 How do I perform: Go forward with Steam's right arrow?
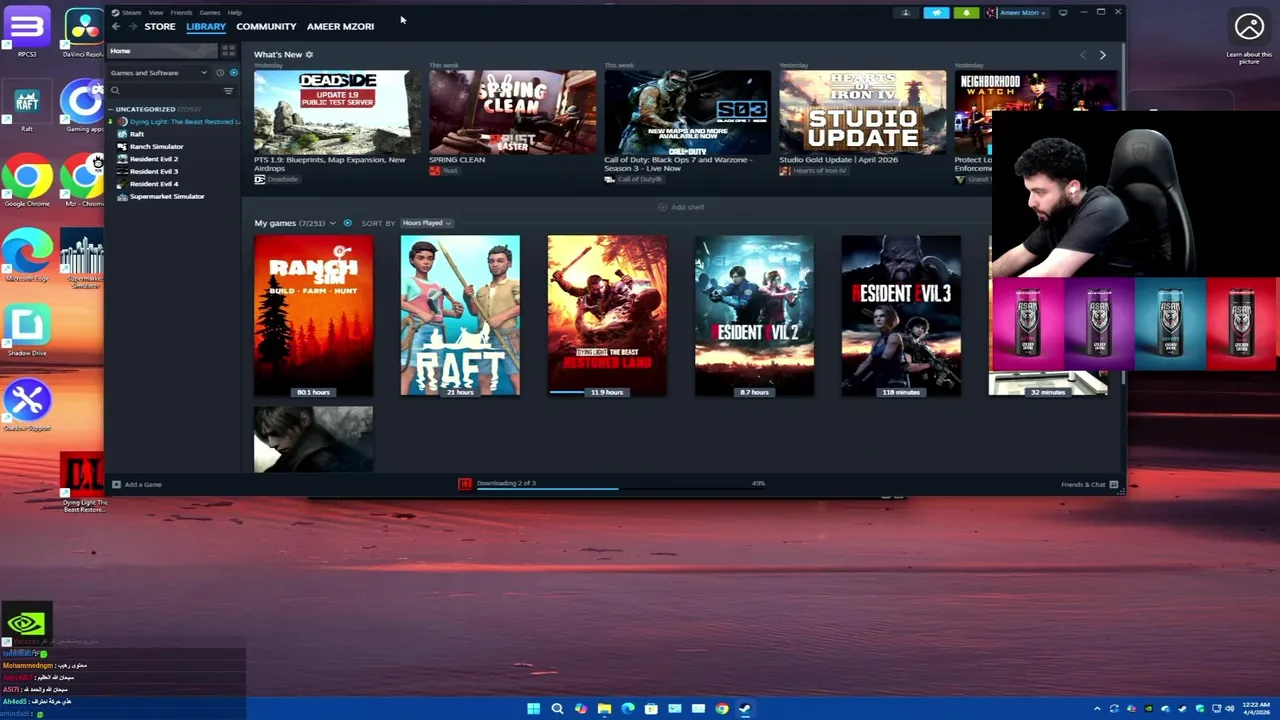131,27
